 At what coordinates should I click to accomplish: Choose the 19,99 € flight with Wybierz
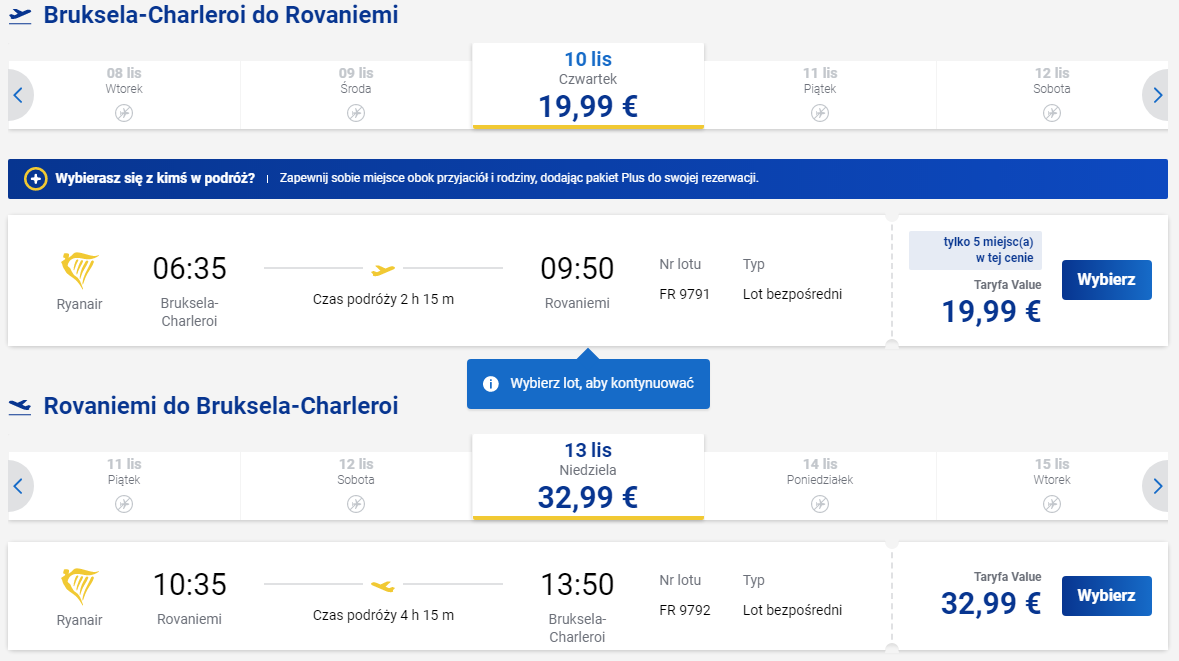tap(1106, 280)
